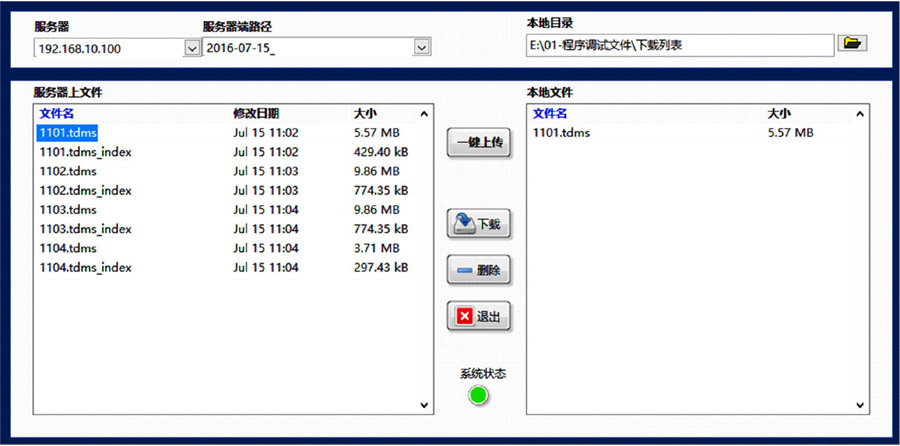
Task: Click the local files 大小 column header
Action: click(x=778, y=114)
